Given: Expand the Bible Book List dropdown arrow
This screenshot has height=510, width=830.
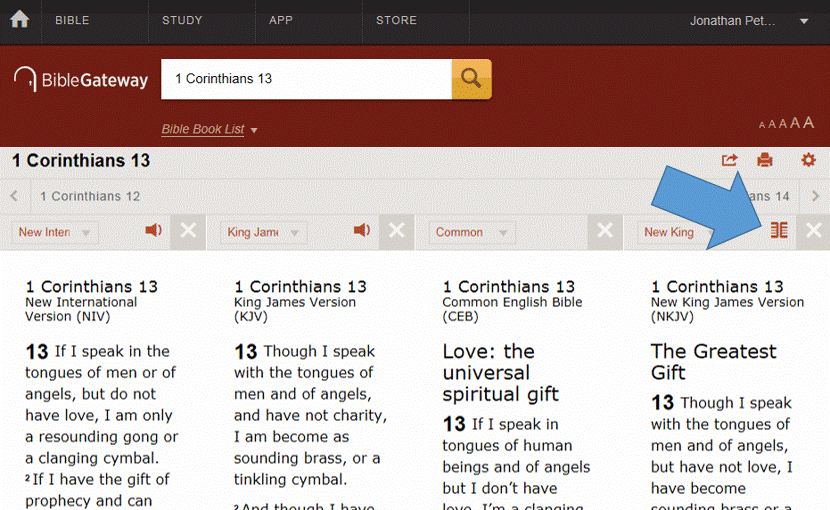Looking at the screenshot, I should (254, 130).
